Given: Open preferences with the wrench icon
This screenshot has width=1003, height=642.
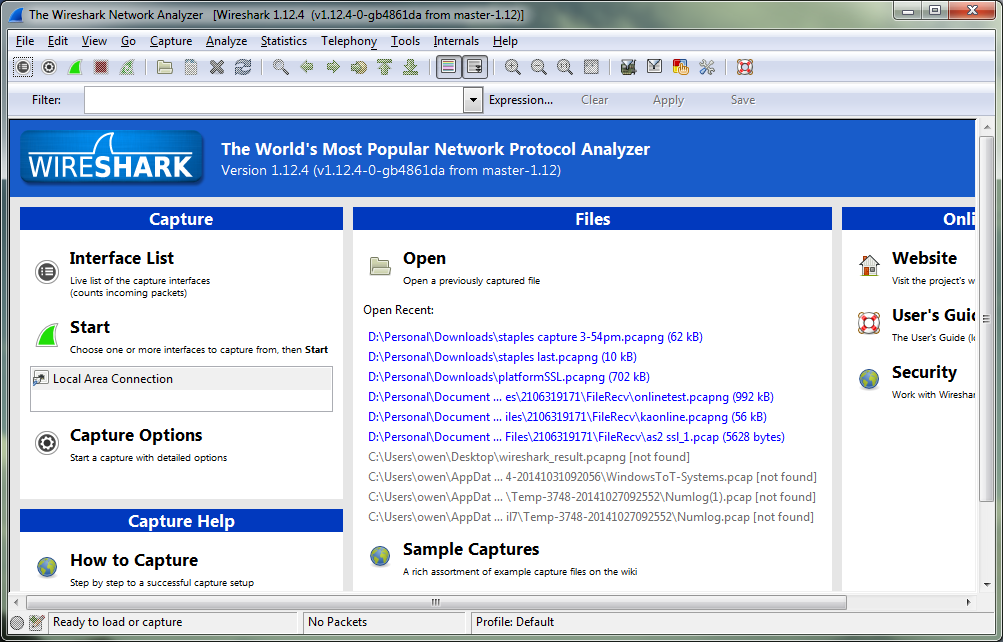Looking at the screenshot, I should point(707,67).
